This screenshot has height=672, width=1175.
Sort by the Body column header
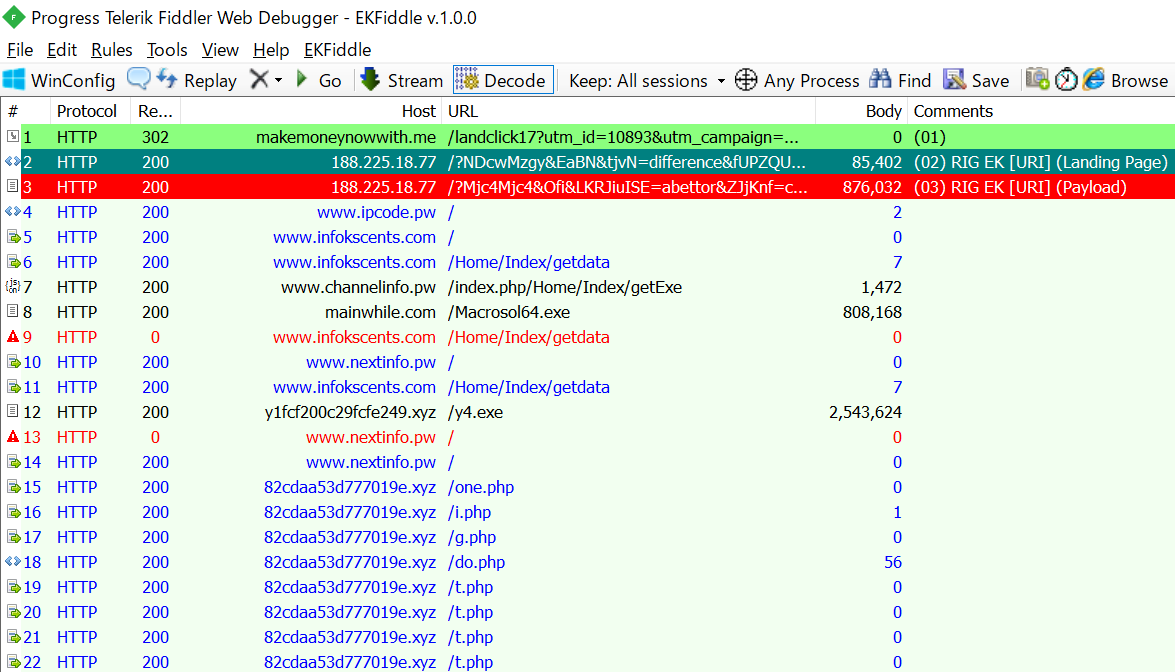[862, 111]
